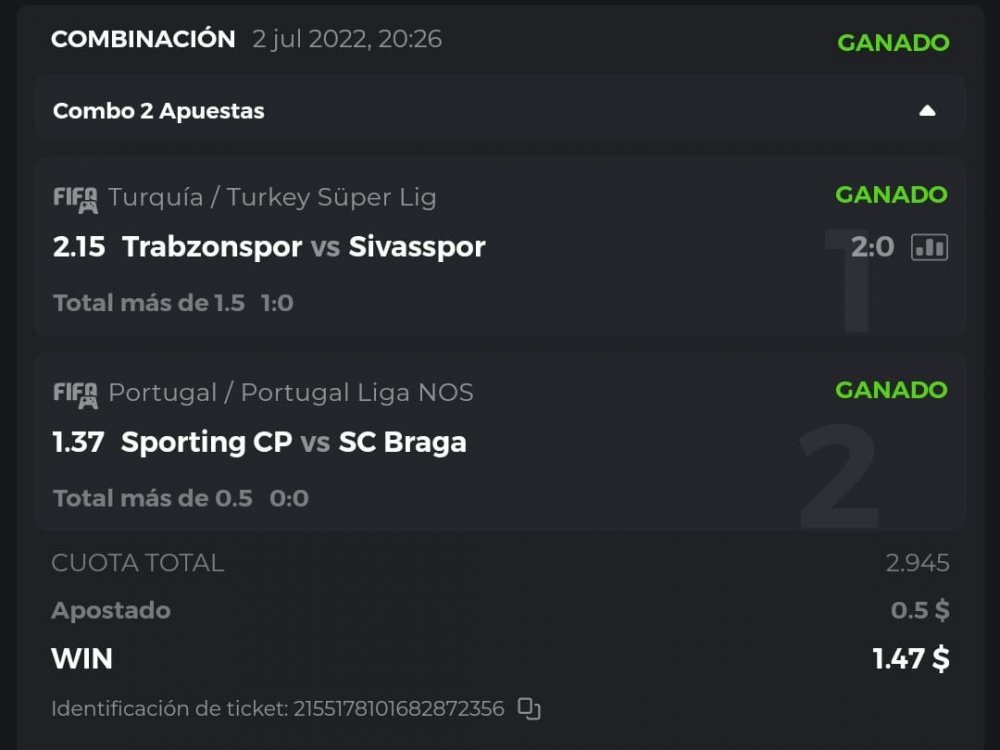1000x750 pixels.
Task: Click the 2.945 total odds value
Action: click(917, 563)
